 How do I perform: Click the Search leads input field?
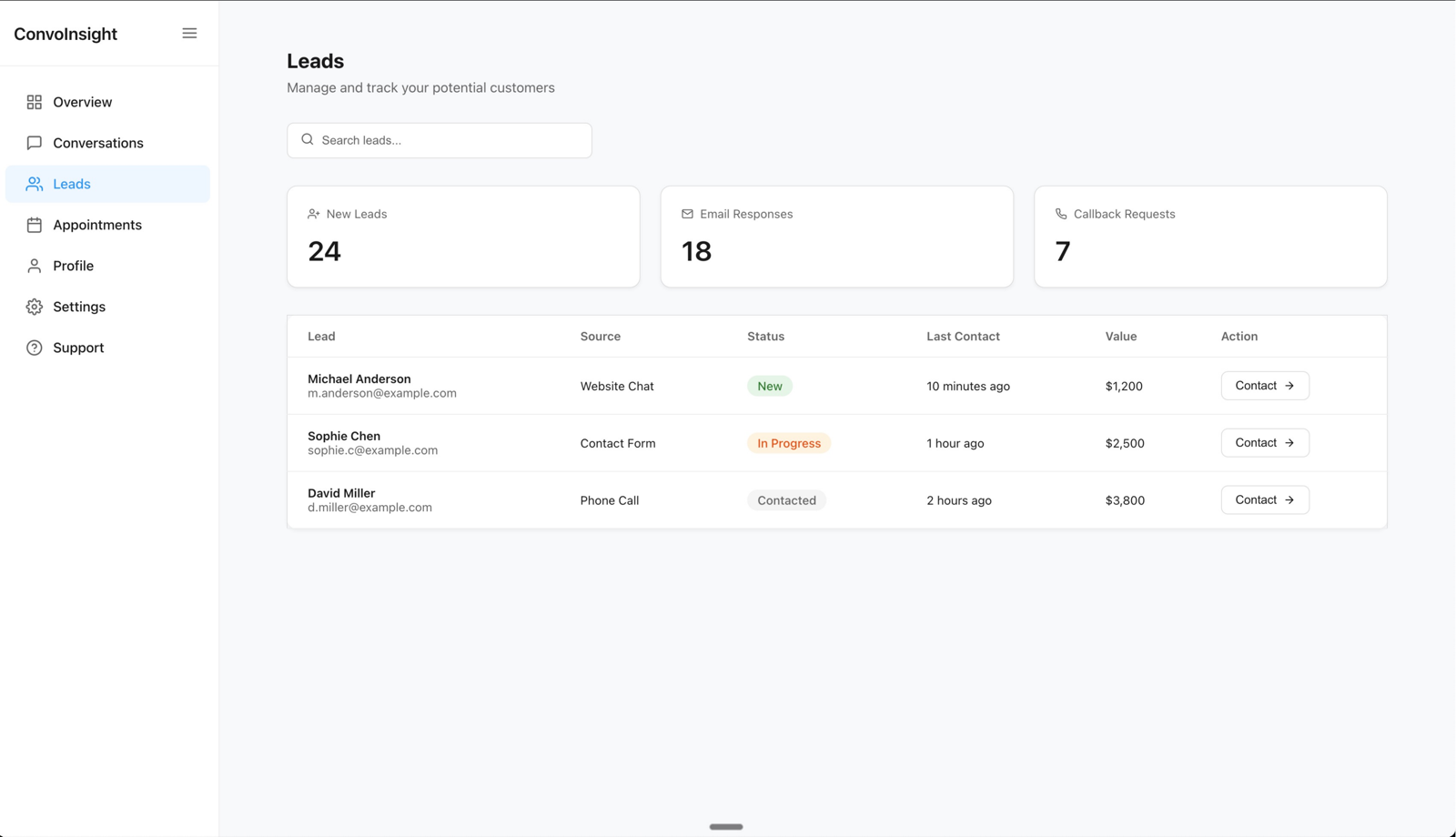pyautogui.click(x=440, y=140)
